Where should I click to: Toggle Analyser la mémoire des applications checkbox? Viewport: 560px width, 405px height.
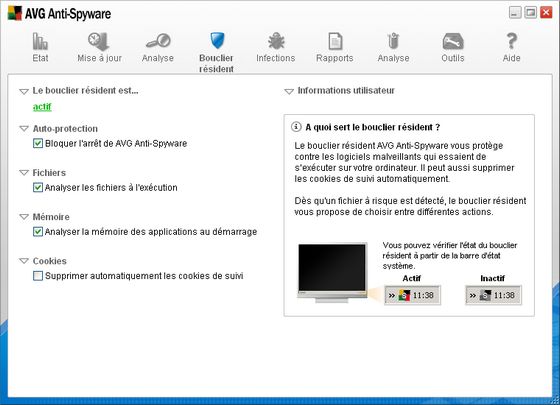(38, 232)
